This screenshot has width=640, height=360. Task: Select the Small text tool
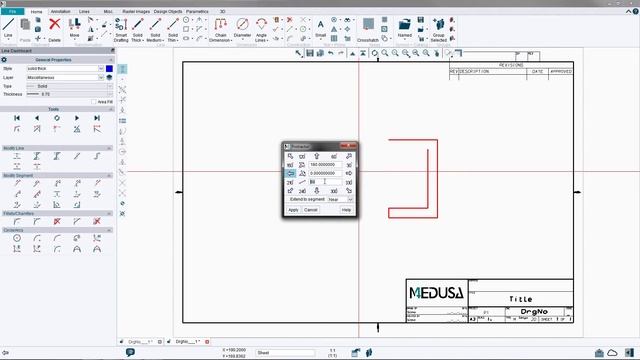pyautogui.click(x=320, y=28)
